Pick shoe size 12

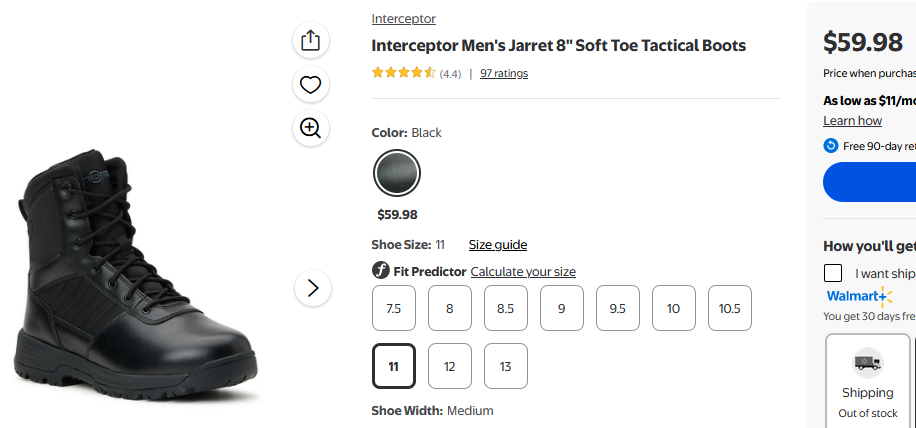point(450,366)
